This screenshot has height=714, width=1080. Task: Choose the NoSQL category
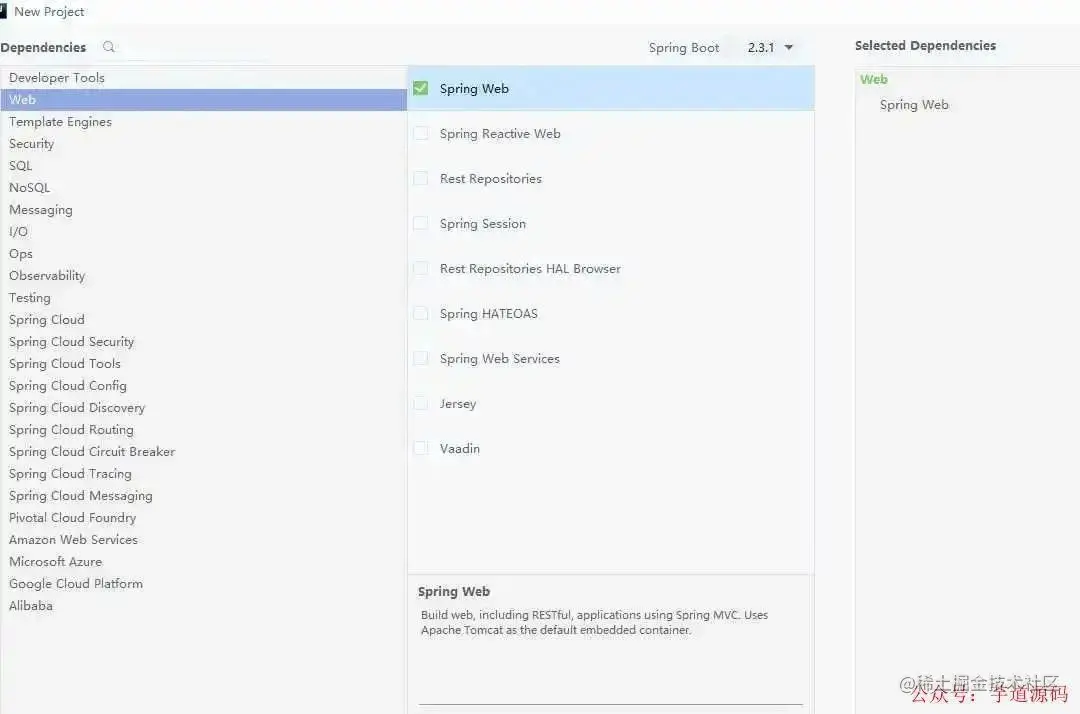pos(204,188)
